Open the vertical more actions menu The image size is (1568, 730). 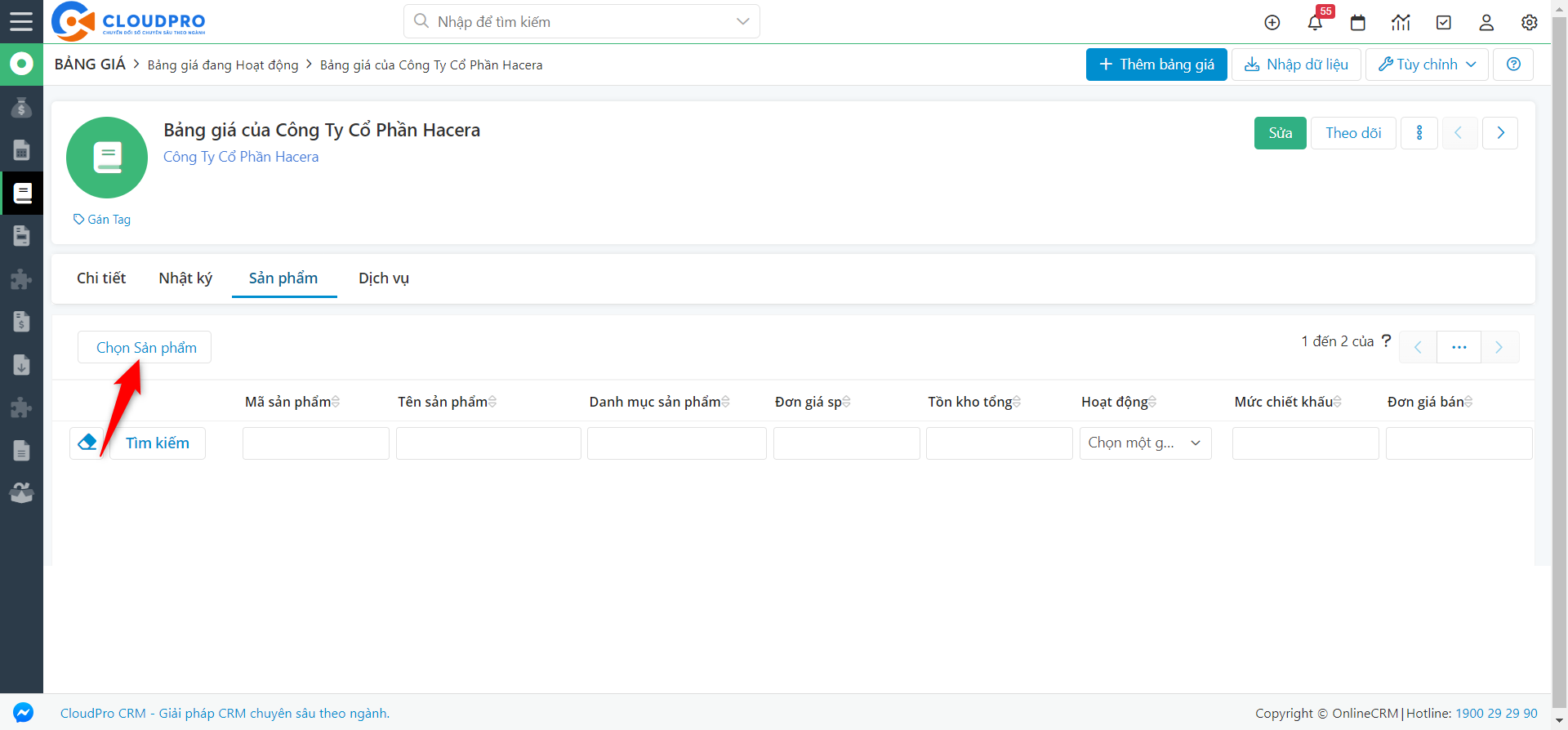[x=1419, y=133]
